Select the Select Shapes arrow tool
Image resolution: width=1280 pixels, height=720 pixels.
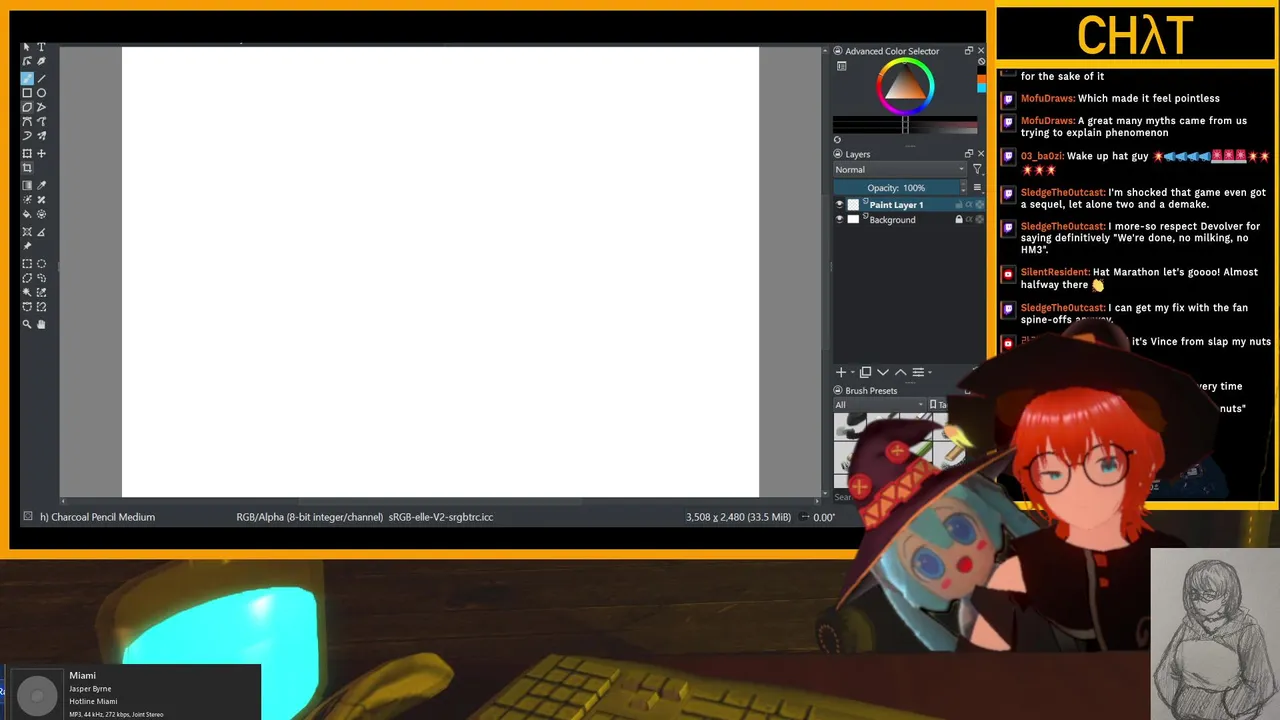click(x=27, y=47)
